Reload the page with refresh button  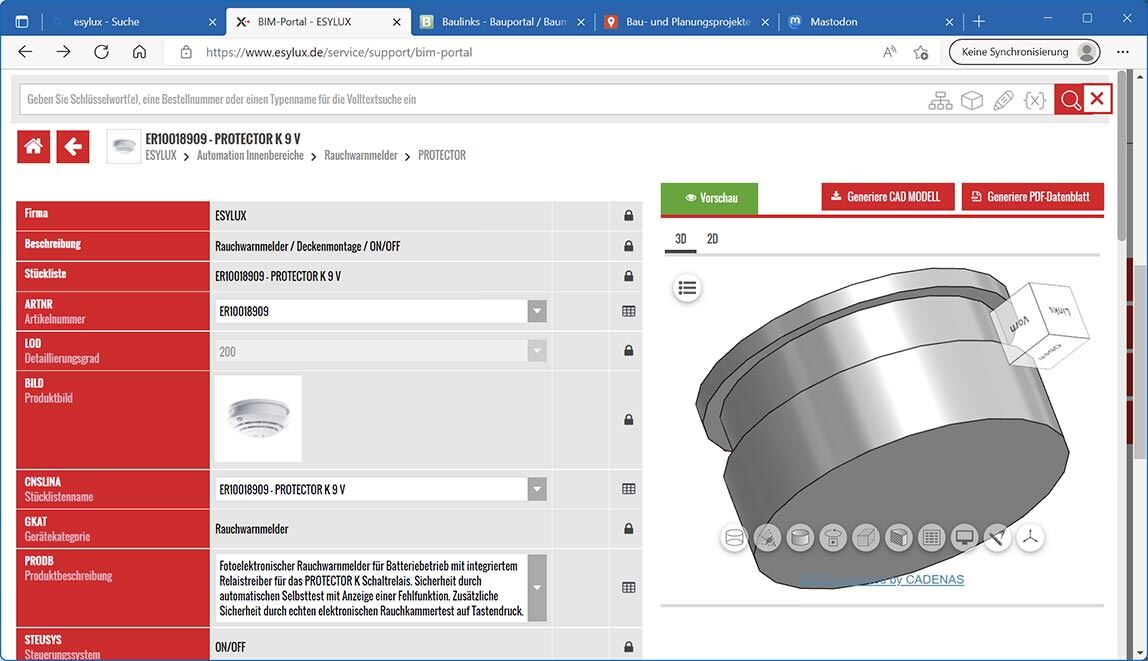coord(101,52)
